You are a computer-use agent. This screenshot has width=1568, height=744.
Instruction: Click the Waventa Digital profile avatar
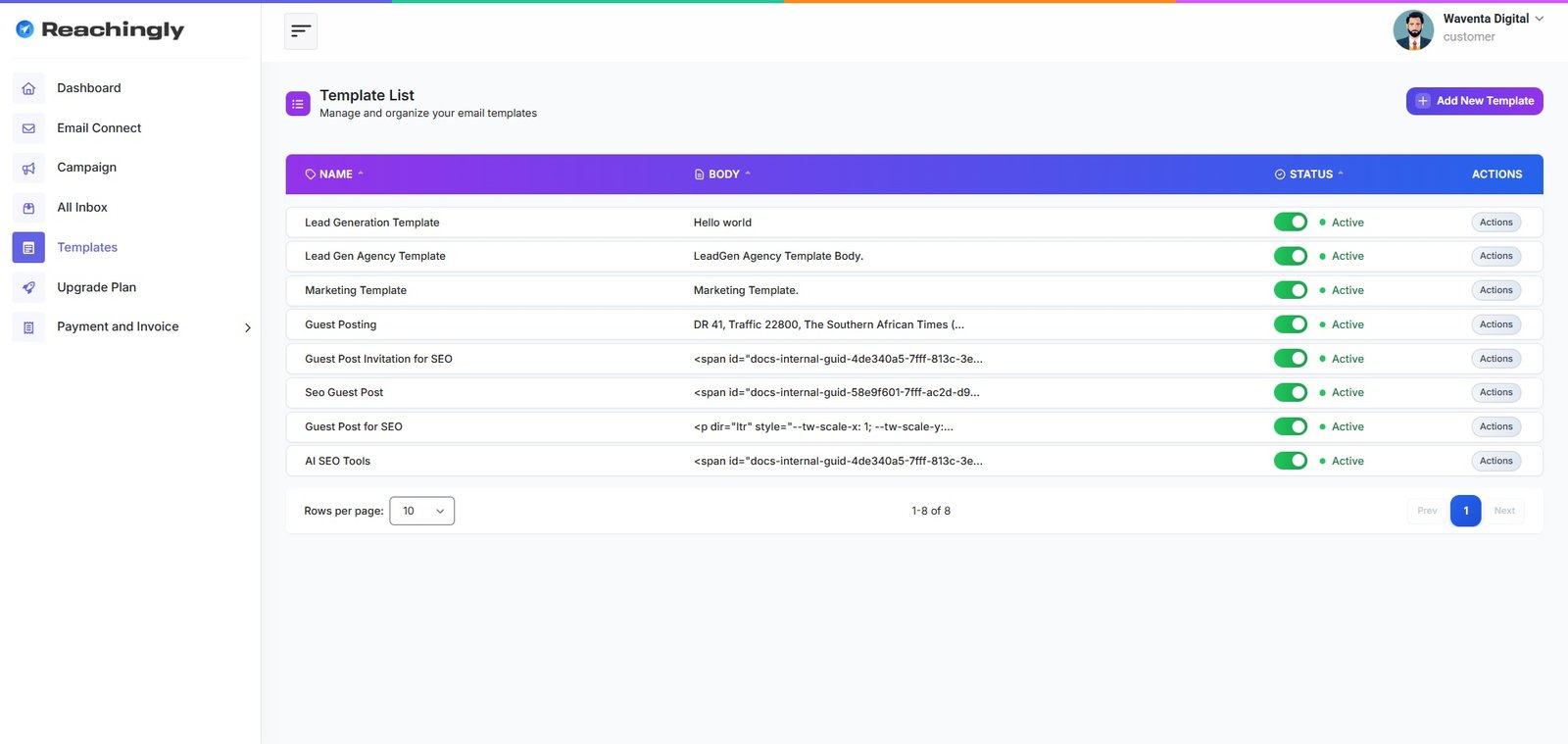(x=1413, y=30)
